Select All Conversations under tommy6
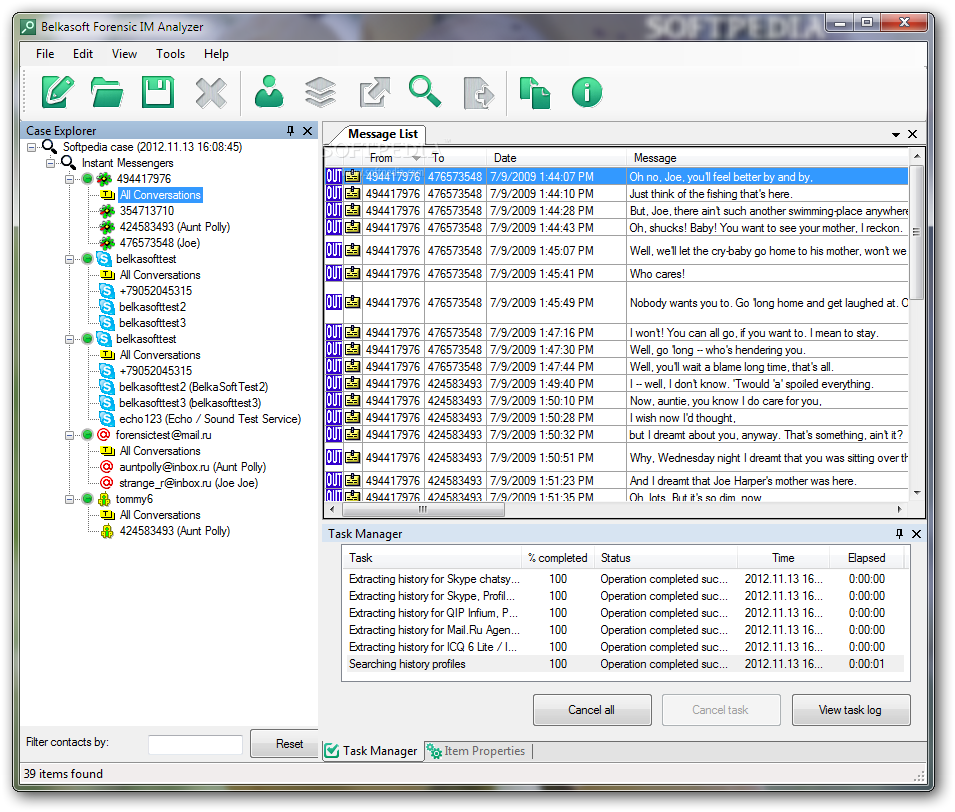955x812 pixels. pyautogui.click(x=160, y=515)
